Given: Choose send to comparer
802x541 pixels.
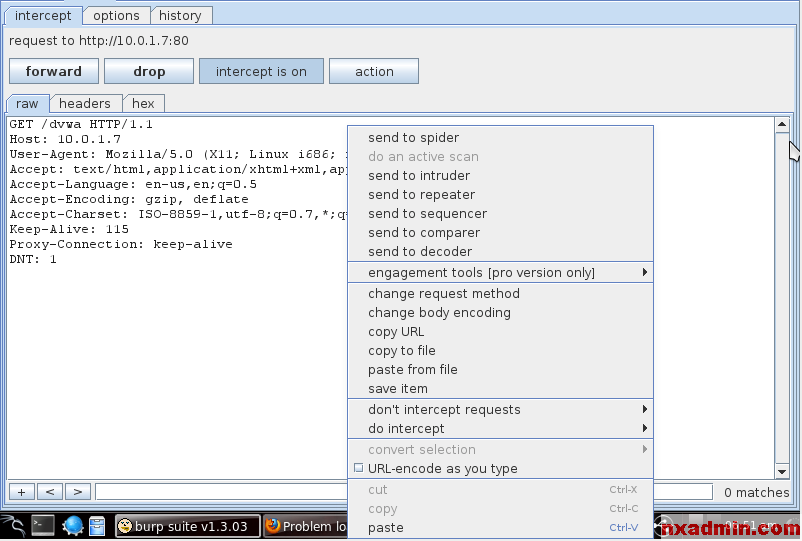Looking at the screenshot, I should coord(500,233).
